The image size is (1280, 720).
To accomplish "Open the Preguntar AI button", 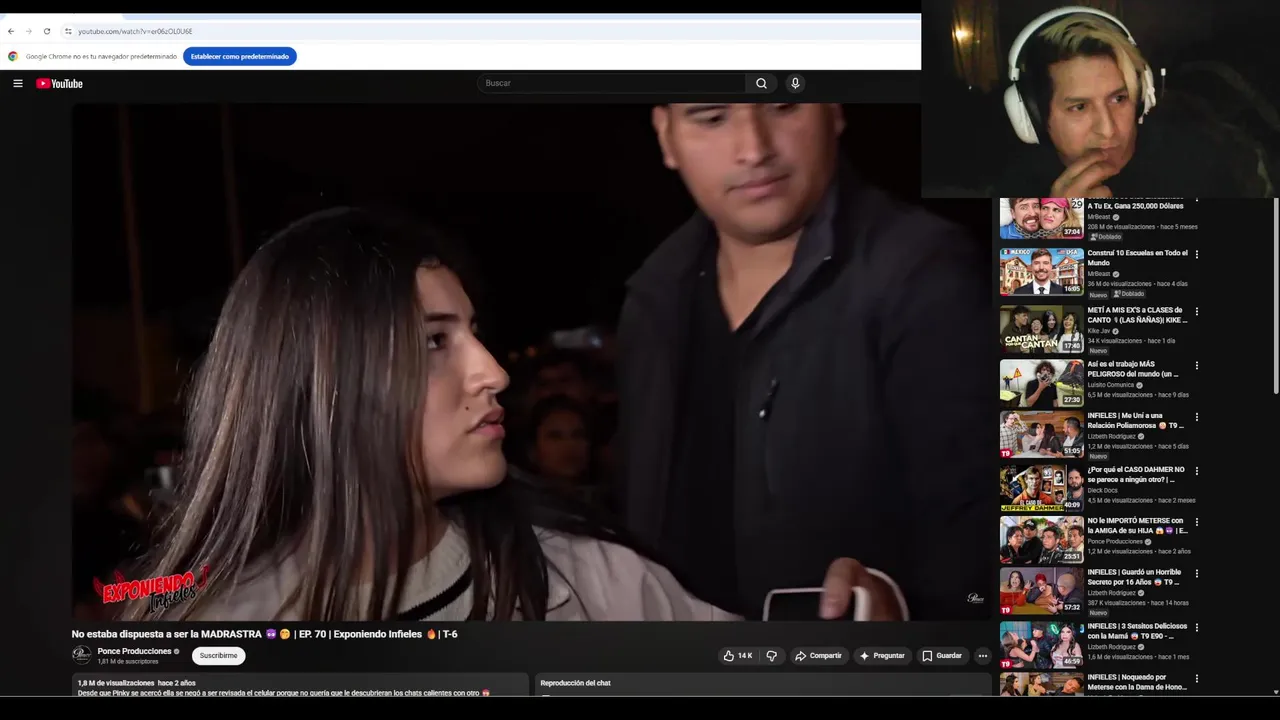I will pos(881,656).
